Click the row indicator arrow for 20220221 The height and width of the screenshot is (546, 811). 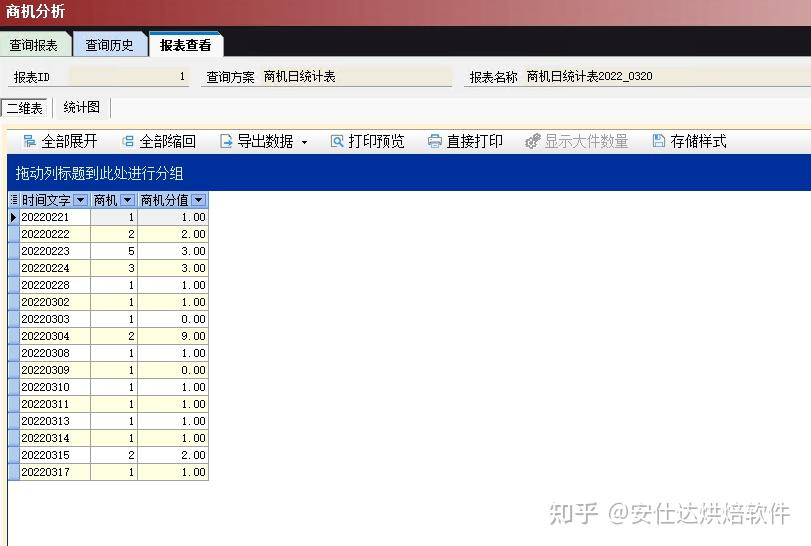point(14,217)
